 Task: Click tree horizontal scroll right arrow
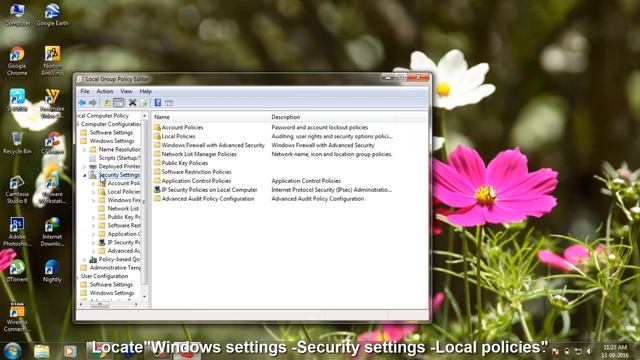coord(136,304)
